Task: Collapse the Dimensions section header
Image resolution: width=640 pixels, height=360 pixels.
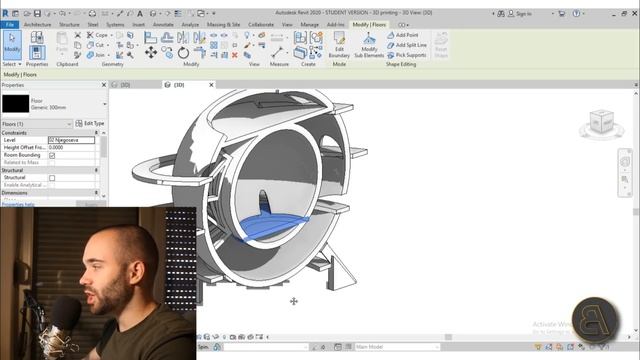Action: click(x=96, y=193)
